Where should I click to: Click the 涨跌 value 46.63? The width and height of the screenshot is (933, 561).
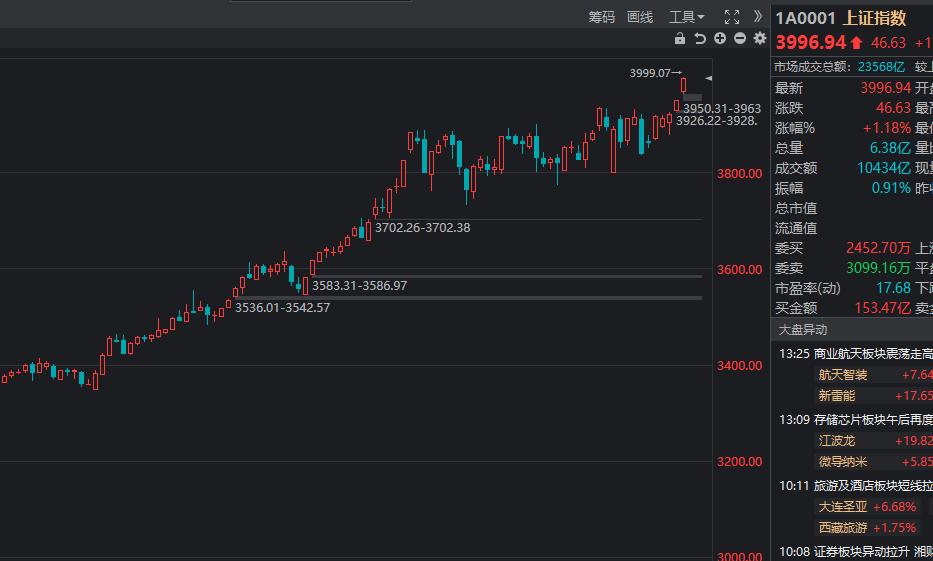[893, 108]
